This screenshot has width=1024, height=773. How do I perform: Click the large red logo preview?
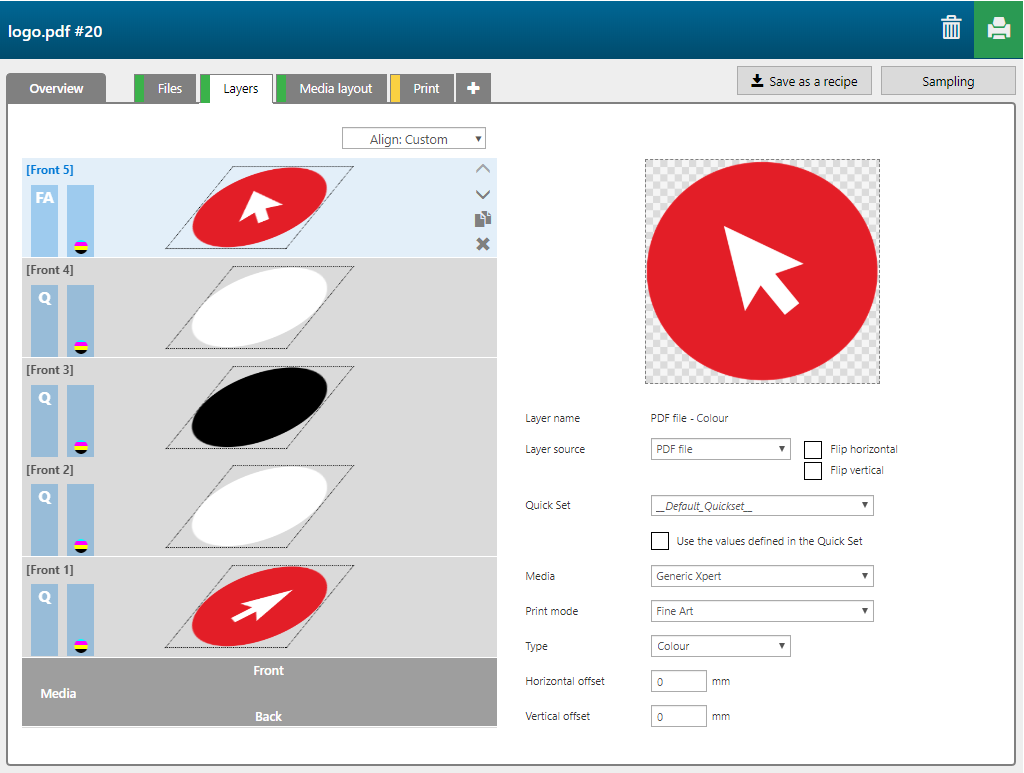click(762, 272)
